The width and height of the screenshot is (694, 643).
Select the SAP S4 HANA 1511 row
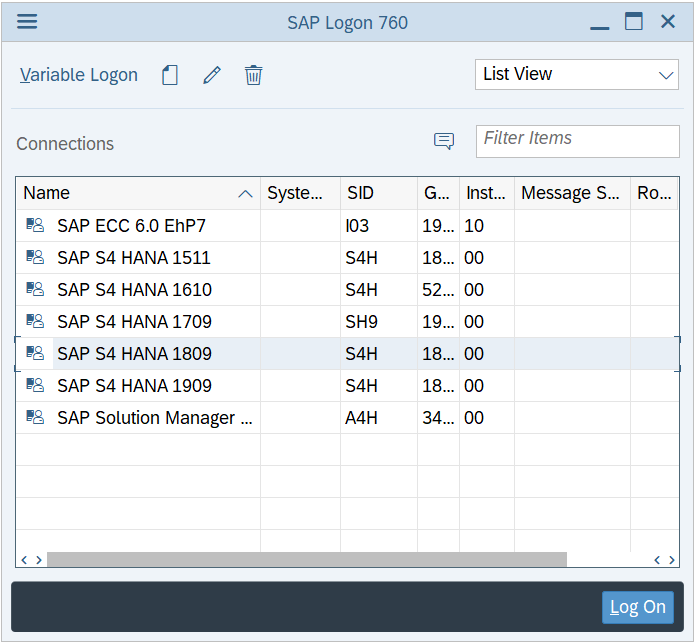[x=134, y=258]
